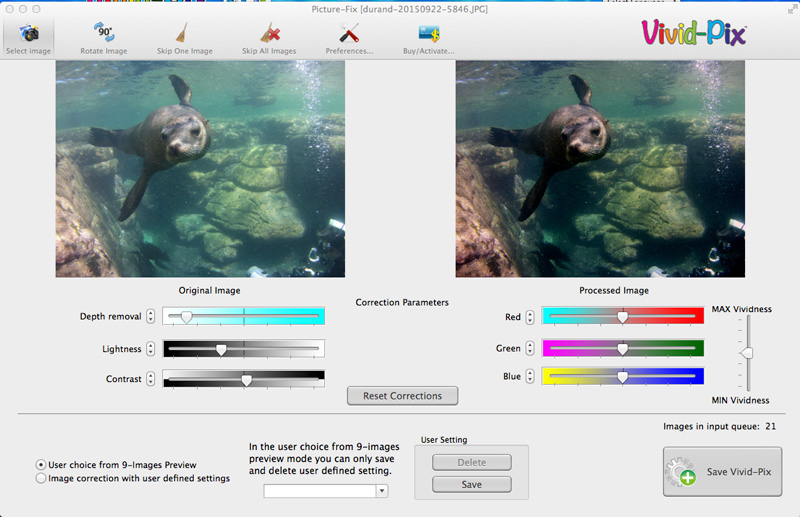
Task: Click the Save button in User Setting
Action: click(471, 484)
